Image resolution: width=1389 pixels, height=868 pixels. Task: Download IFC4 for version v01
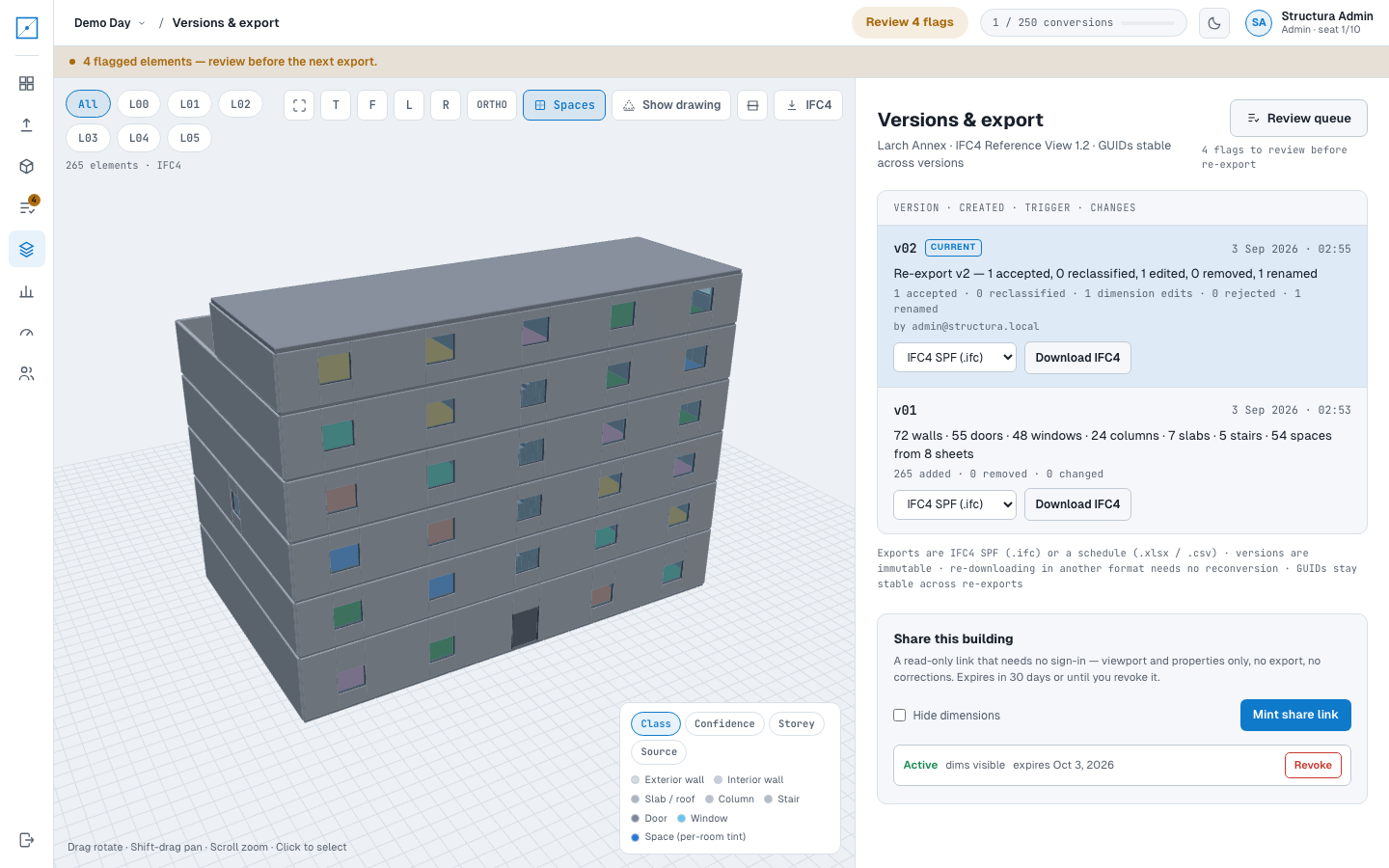[1077, 504]
